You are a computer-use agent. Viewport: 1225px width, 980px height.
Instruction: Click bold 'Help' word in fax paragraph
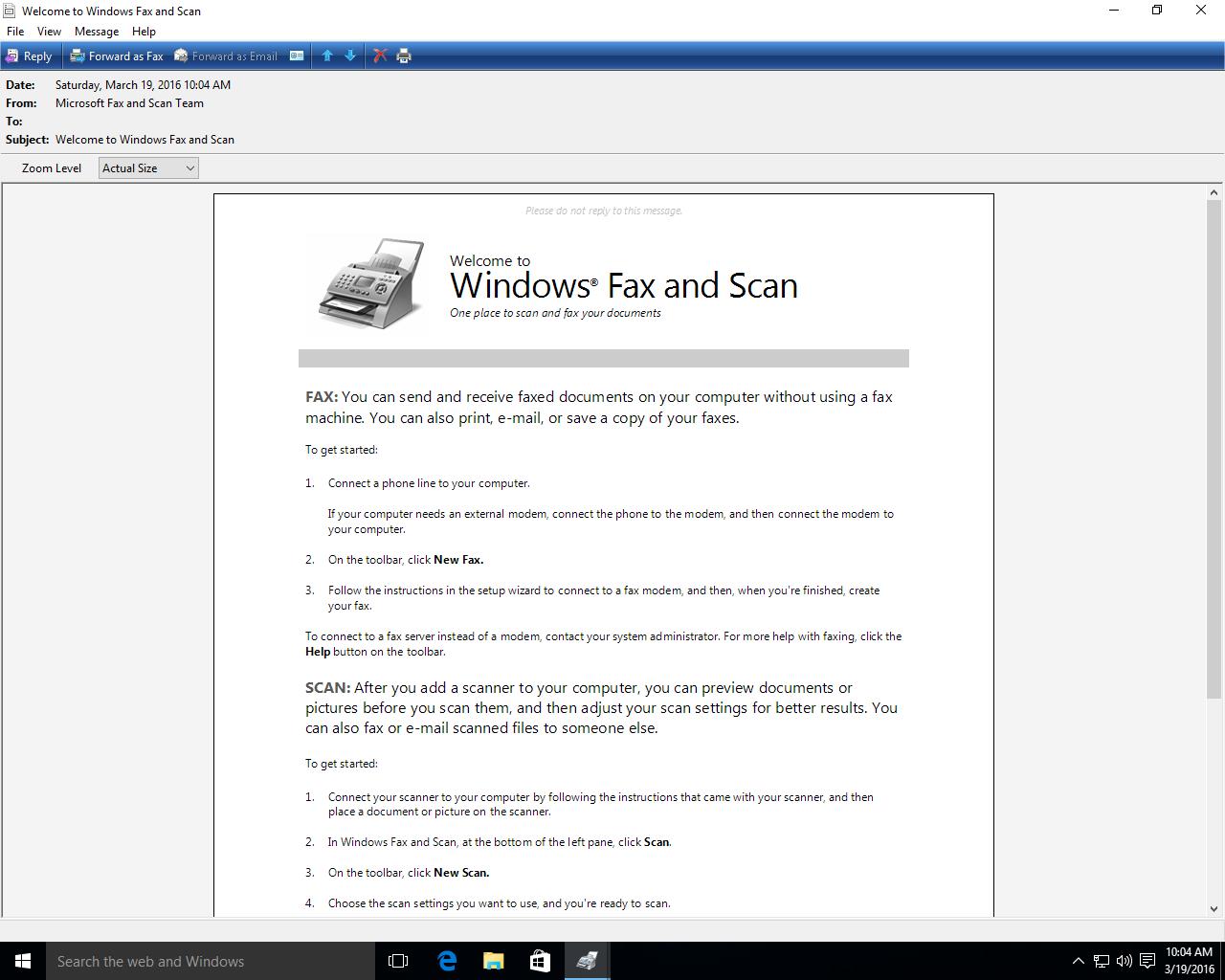coord(318,652)
